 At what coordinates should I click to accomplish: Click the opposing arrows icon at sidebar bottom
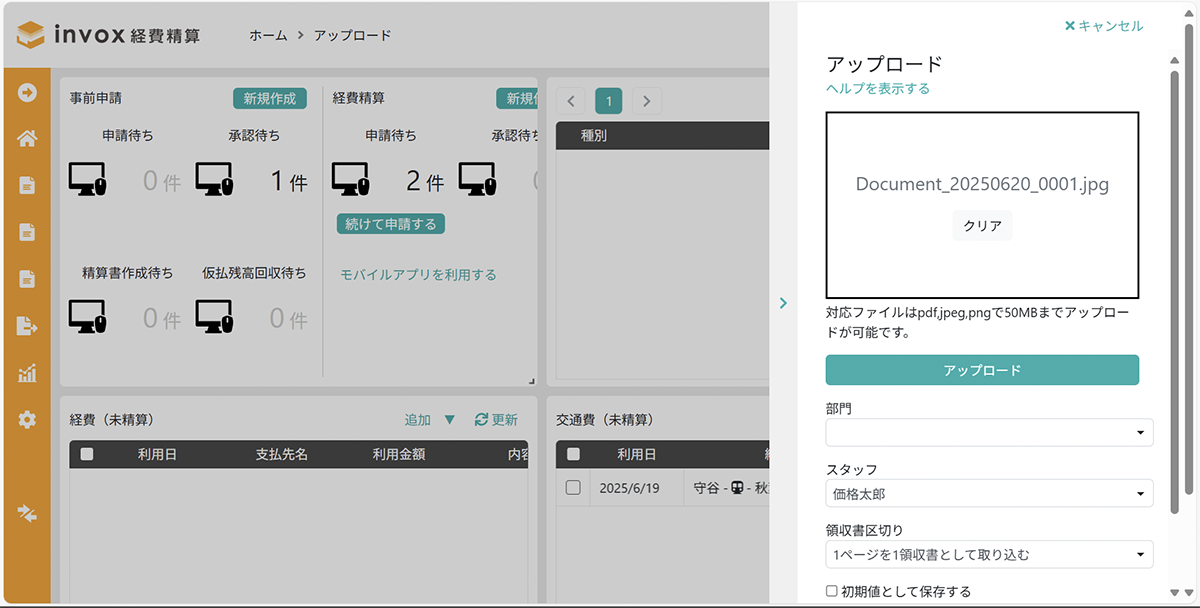(27, 513)
